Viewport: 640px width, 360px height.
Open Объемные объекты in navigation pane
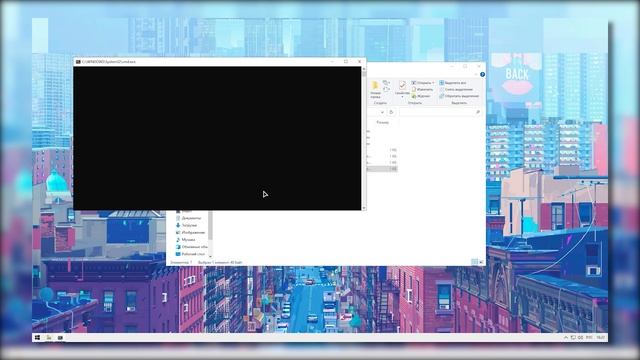point(191,247)
